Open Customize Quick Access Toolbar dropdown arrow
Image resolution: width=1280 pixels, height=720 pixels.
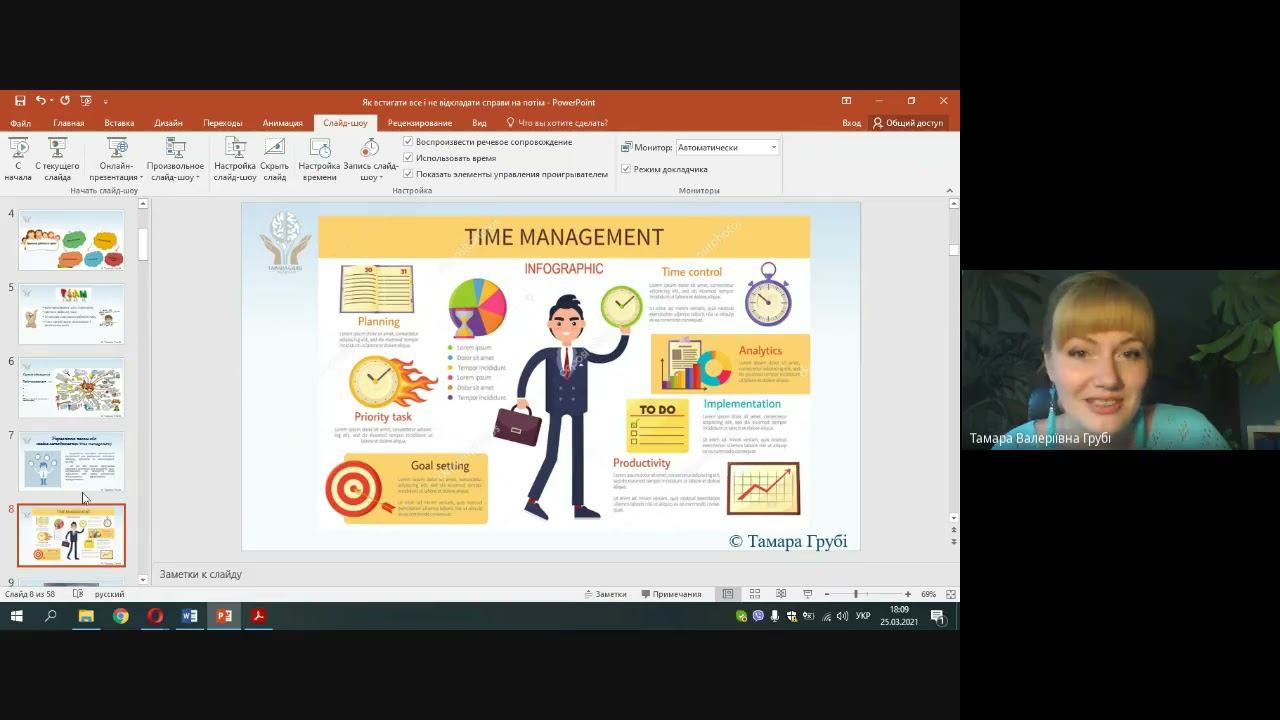click(105, 101)
